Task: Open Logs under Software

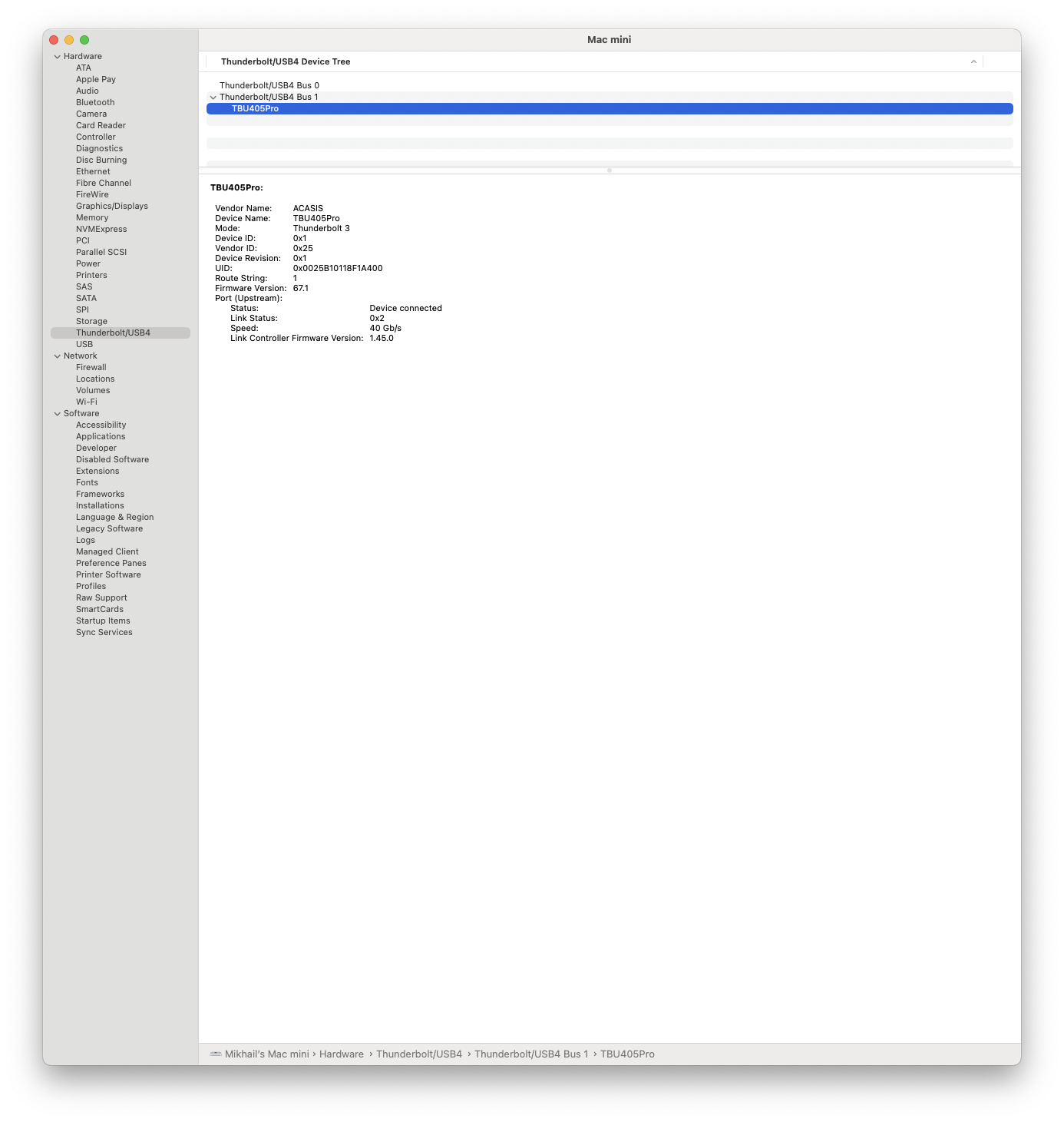Action: point(85,541)
